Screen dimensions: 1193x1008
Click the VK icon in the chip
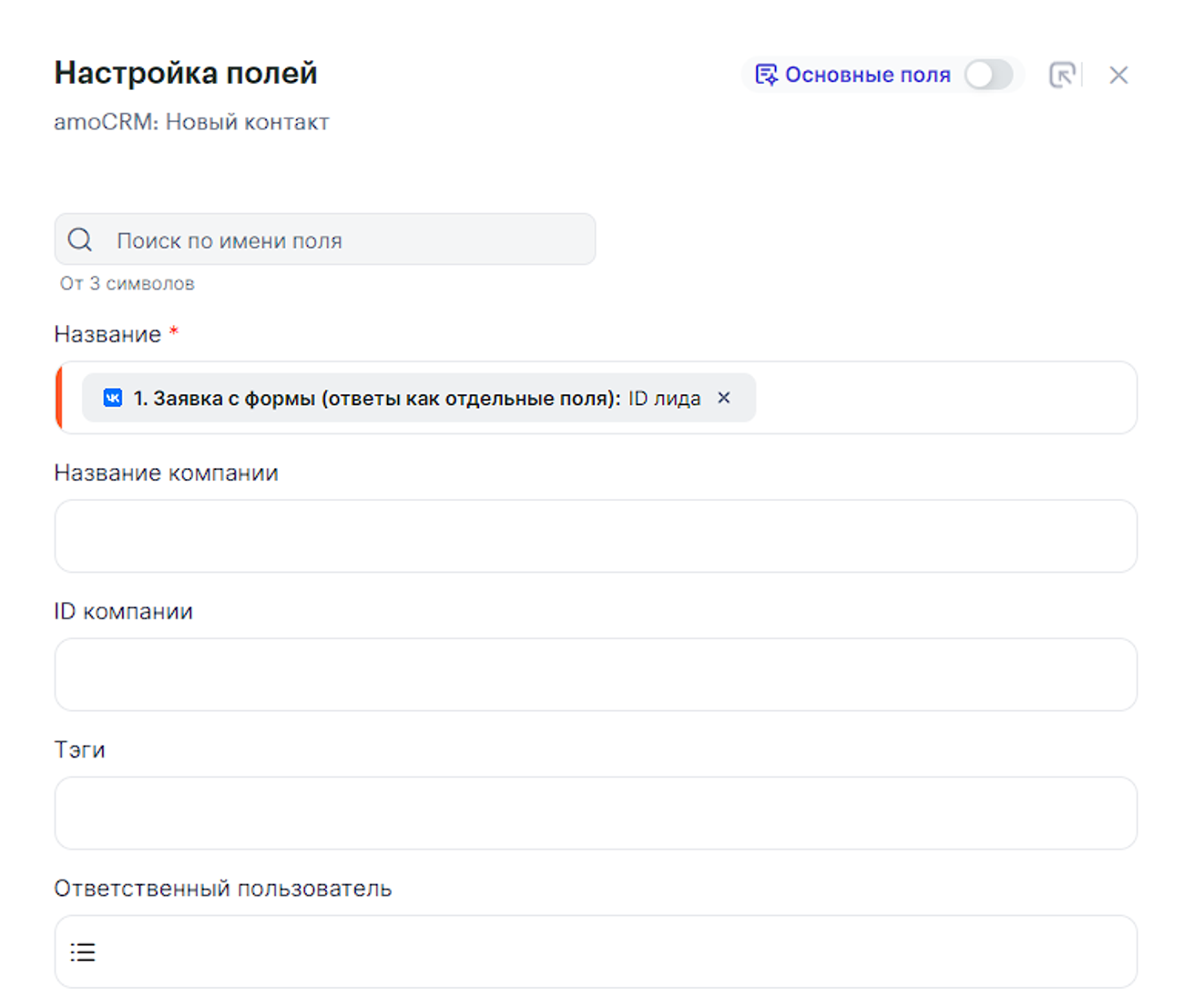click(113, 398)
